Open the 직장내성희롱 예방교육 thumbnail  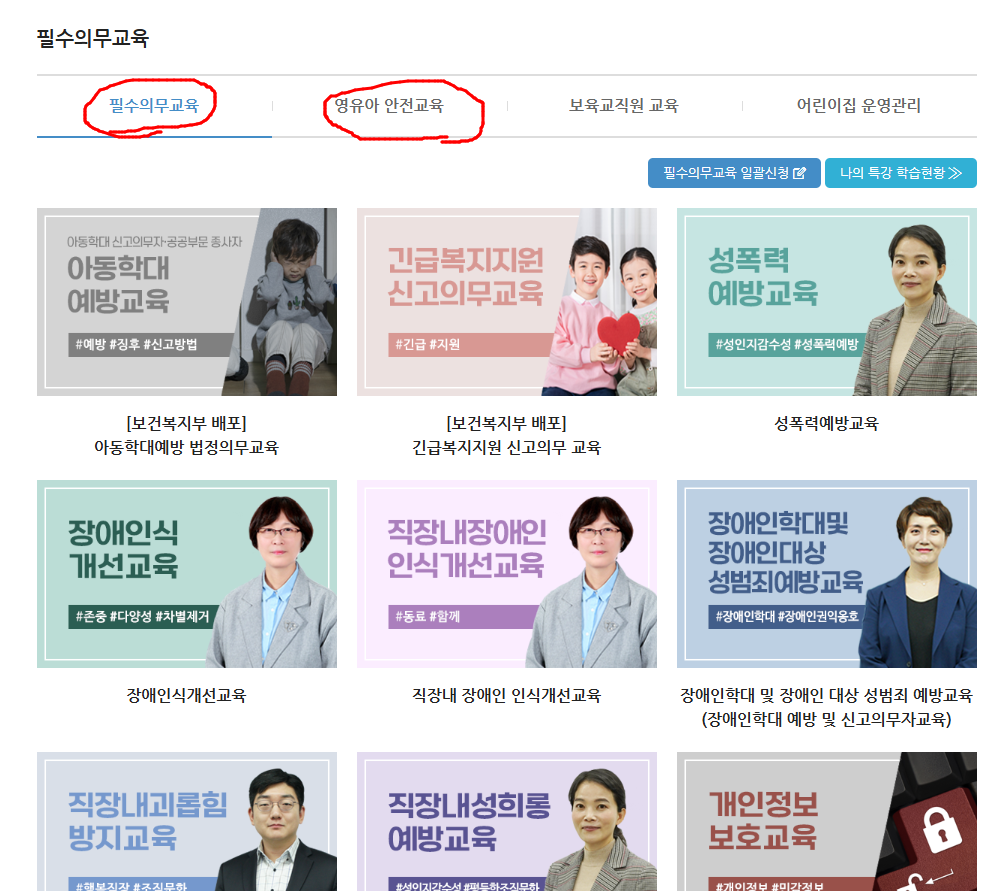(x=507, y=821)
